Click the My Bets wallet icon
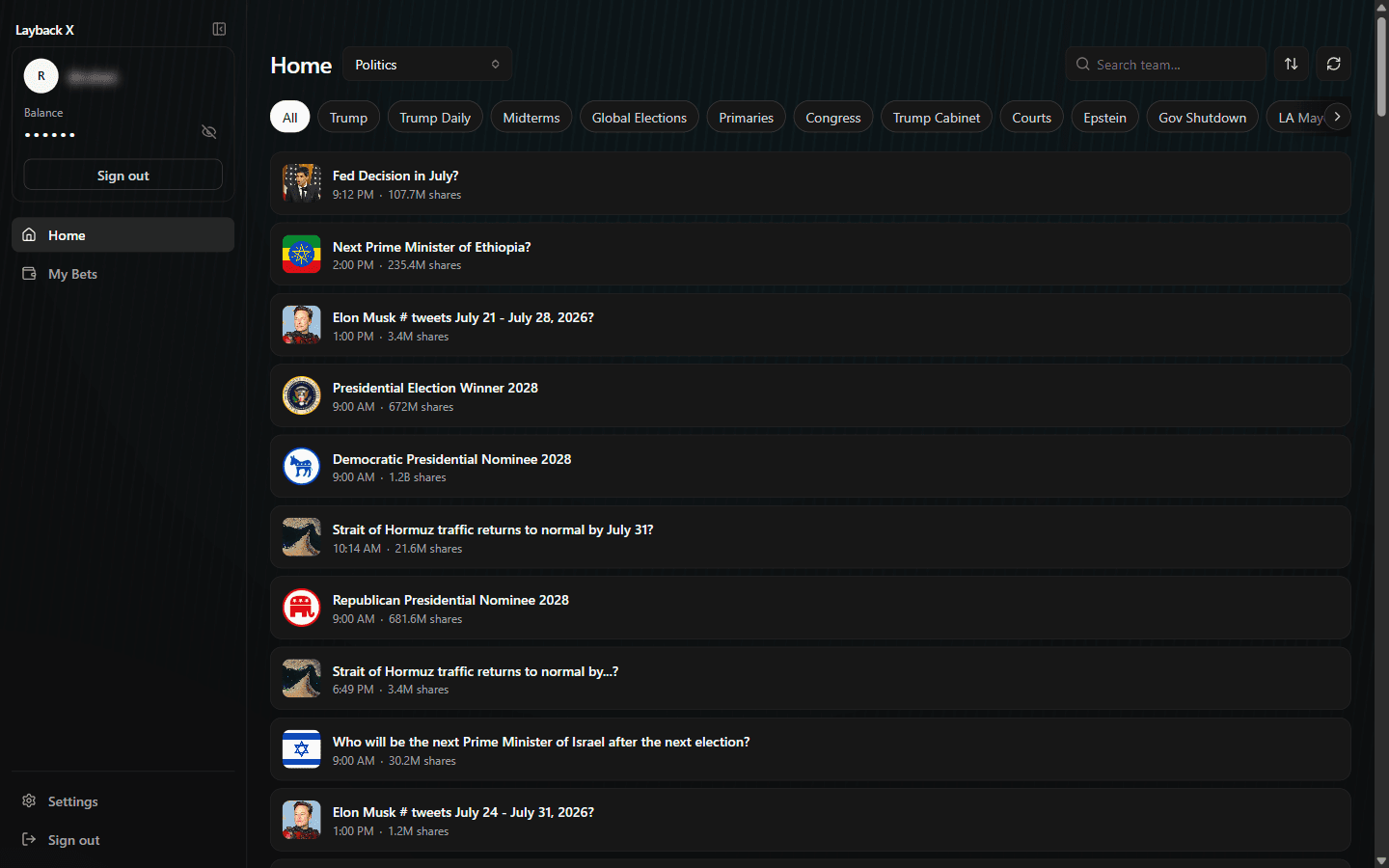This screenshot has width=1389, height=868. 29,274
